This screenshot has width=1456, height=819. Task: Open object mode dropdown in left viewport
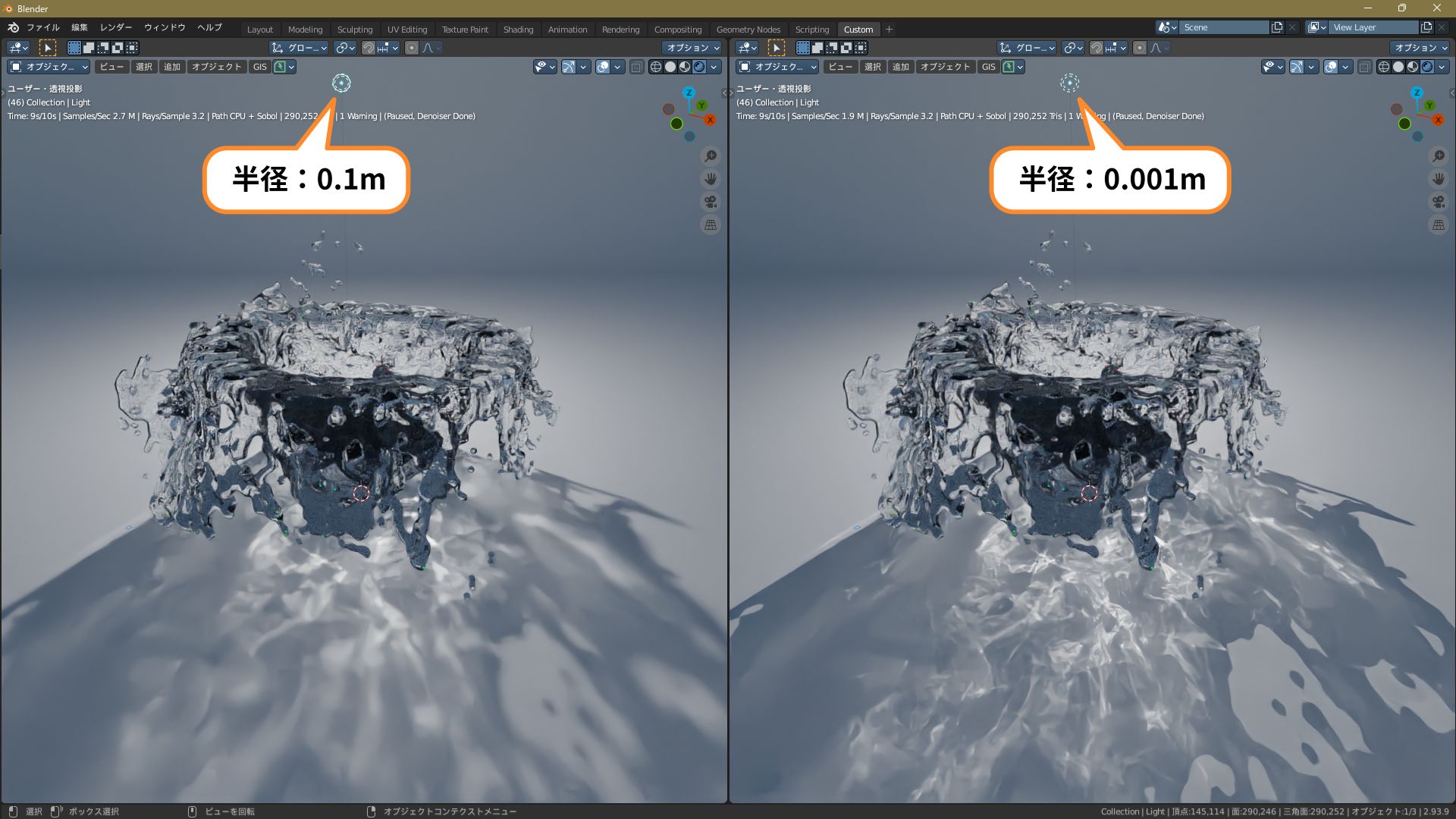point(49,67)
